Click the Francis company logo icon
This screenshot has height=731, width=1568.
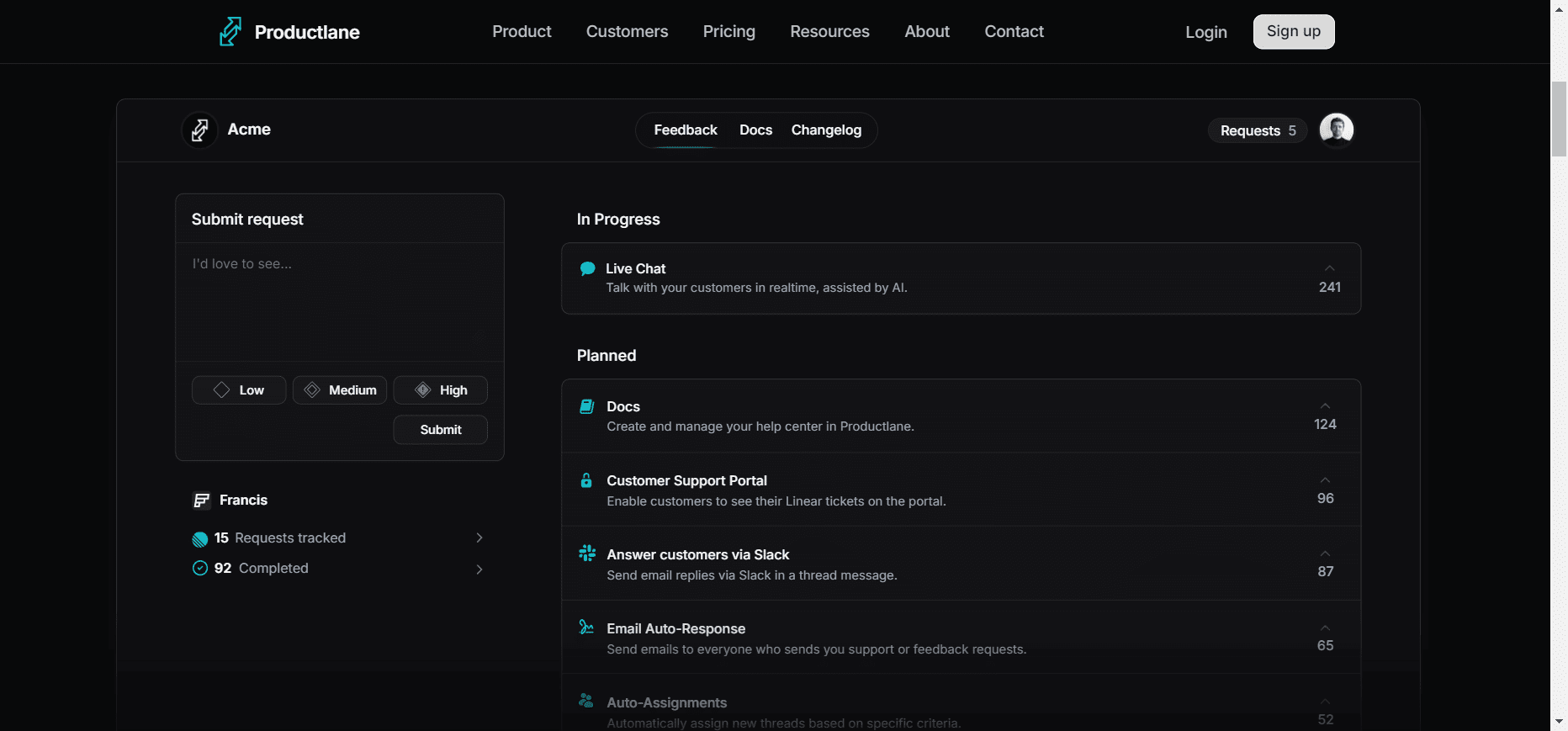click(201, 501)
